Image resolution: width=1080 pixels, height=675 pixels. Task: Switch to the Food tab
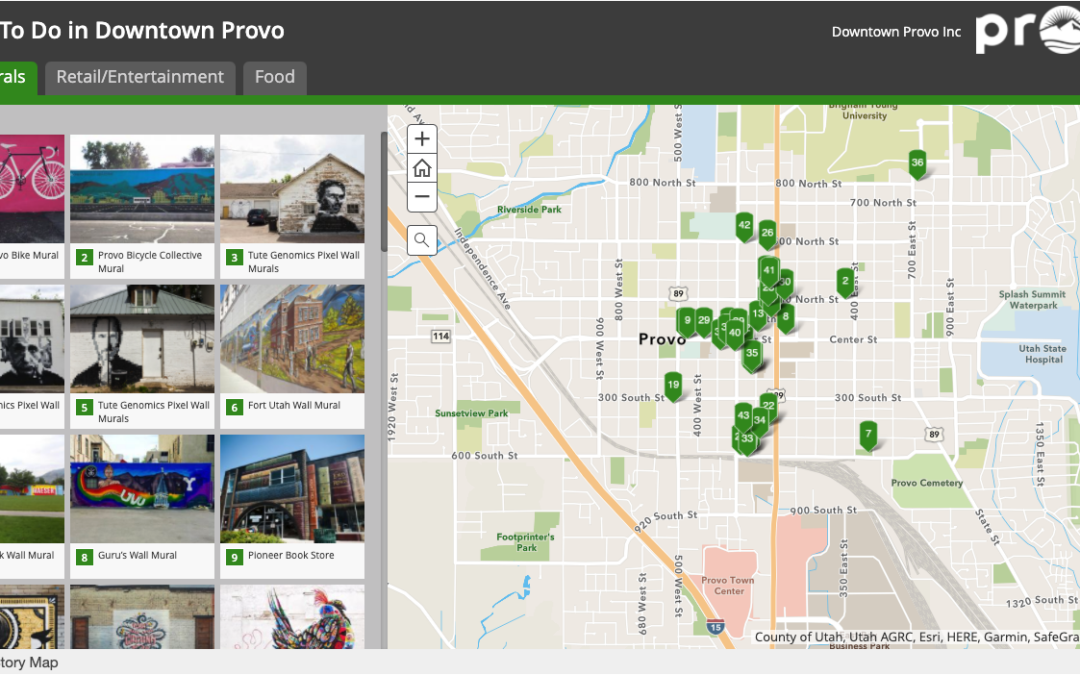click(275, 78)
